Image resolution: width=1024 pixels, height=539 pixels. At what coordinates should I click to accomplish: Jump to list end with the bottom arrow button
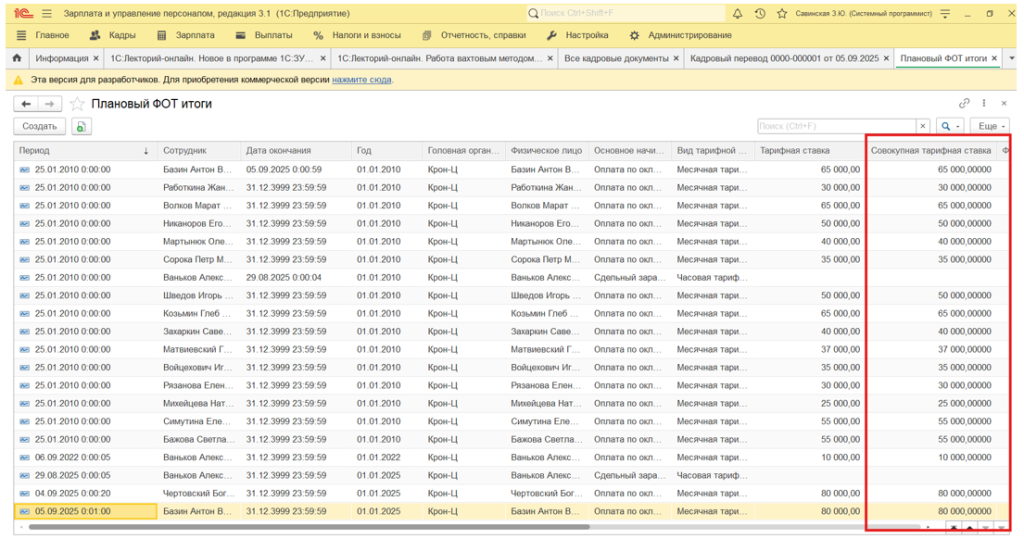pos(1000,527)
